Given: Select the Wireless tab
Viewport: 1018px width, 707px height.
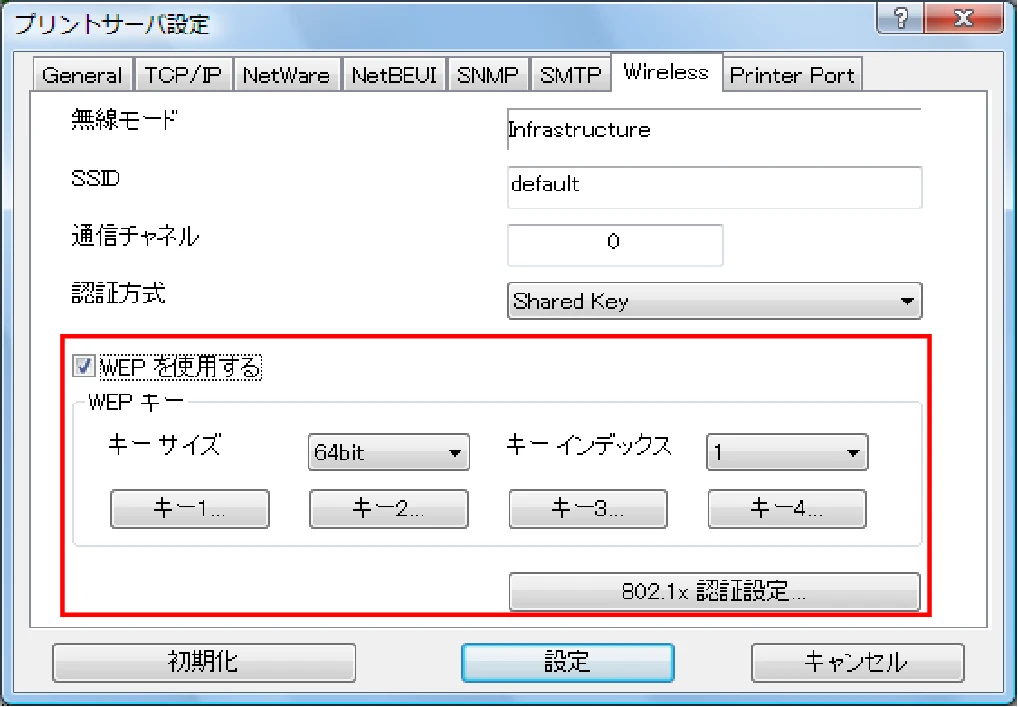Looking at the screenshot, I should click(666, 72).
